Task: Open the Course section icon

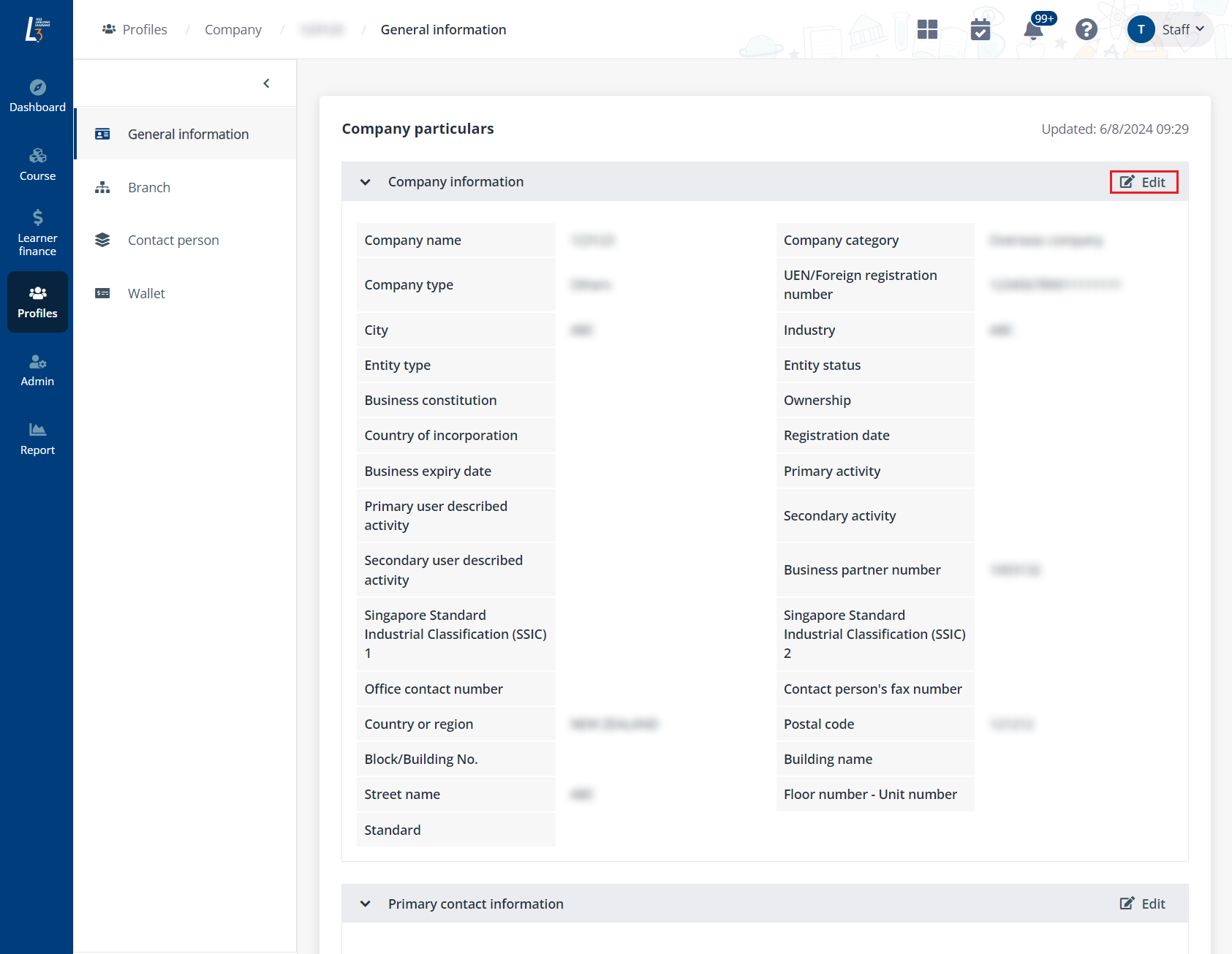Action: pyautogui.click(x=37, y=156)
